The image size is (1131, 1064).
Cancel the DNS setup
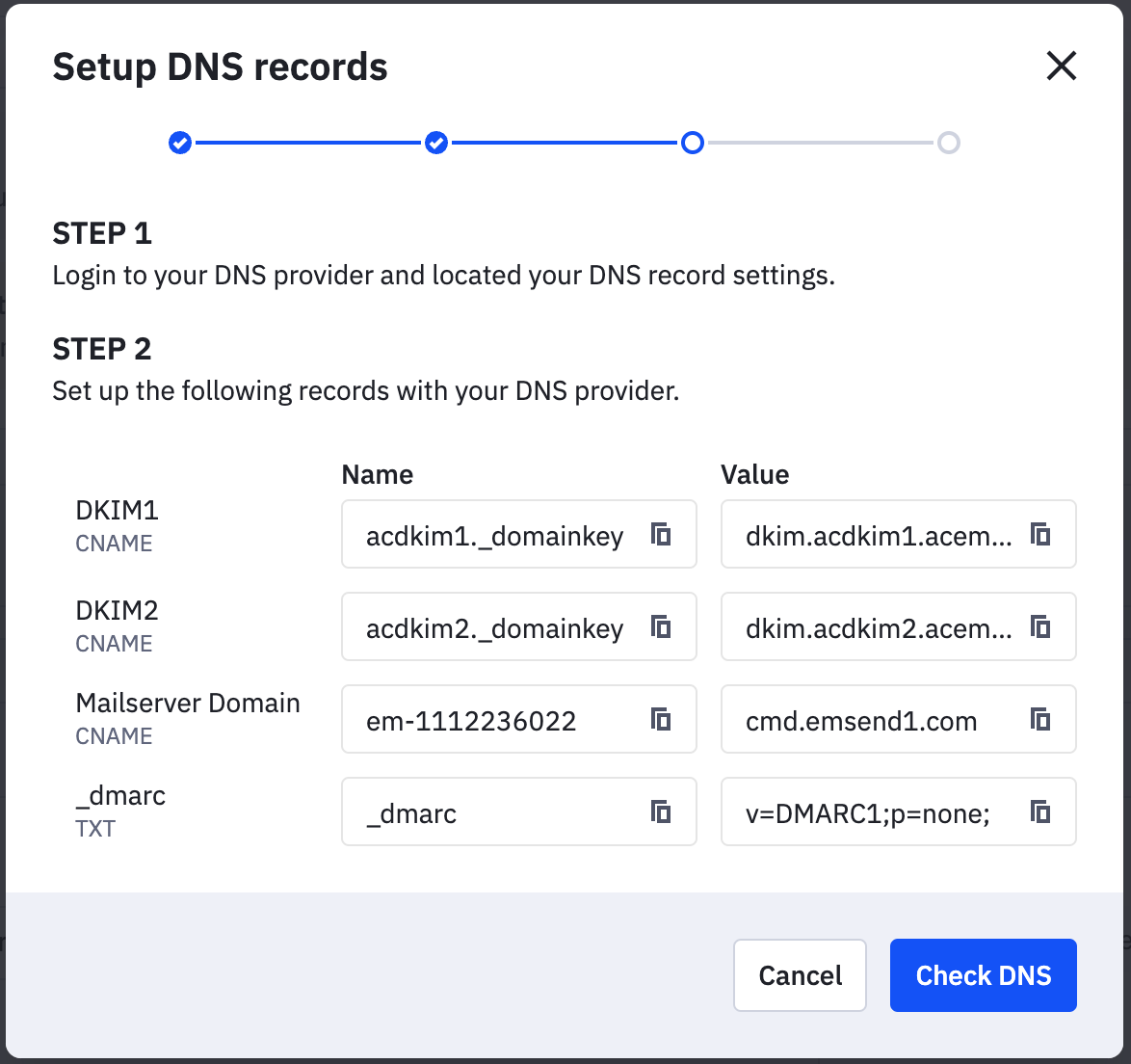(800, 974)
